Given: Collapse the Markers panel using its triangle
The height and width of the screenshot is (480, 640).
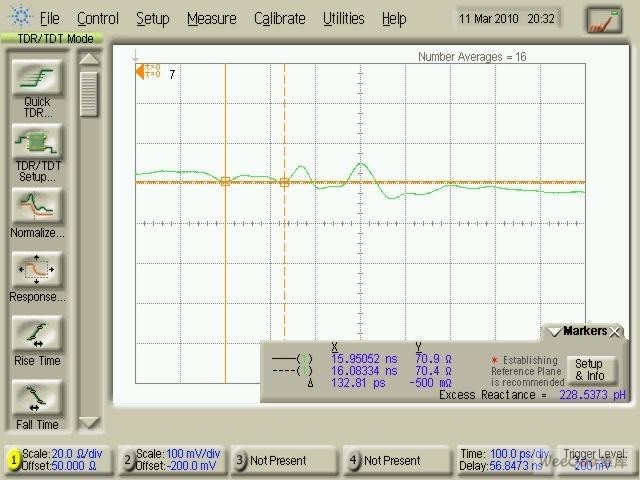Looking at the screenshot, I should pyautogui.click(x=553, y=331).
